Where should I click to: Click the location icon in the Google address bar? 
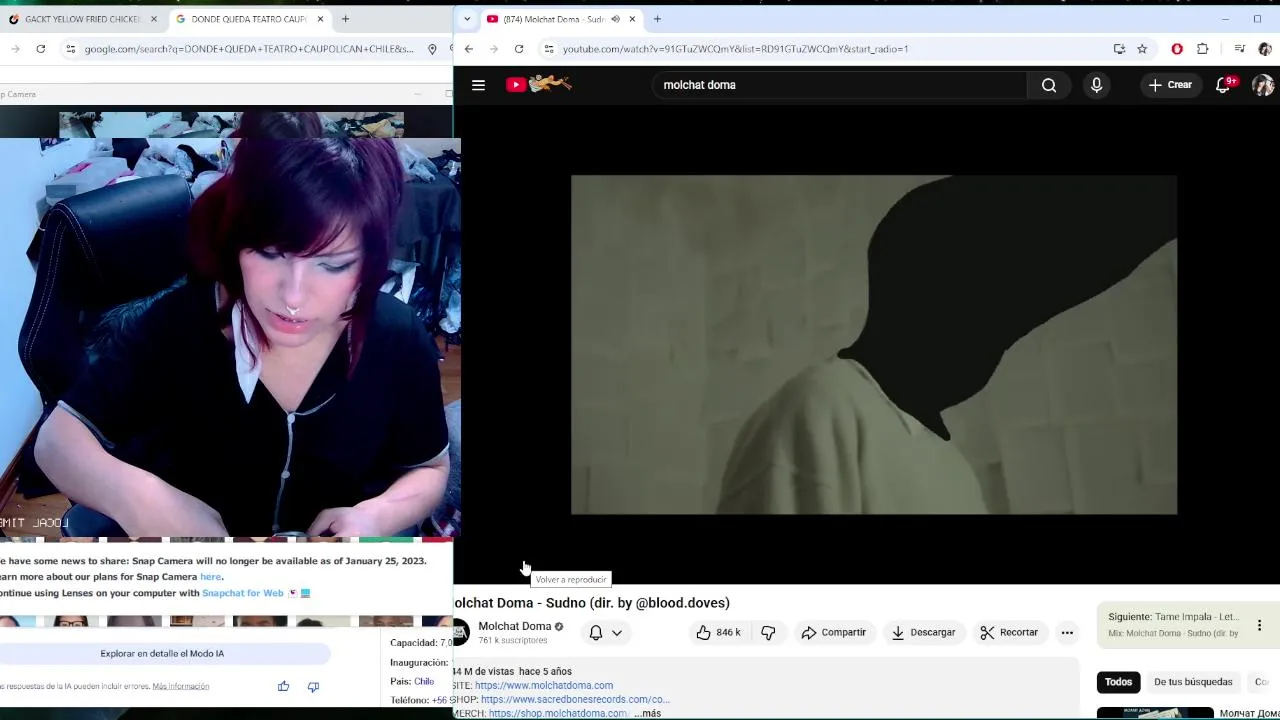point(432,49)
